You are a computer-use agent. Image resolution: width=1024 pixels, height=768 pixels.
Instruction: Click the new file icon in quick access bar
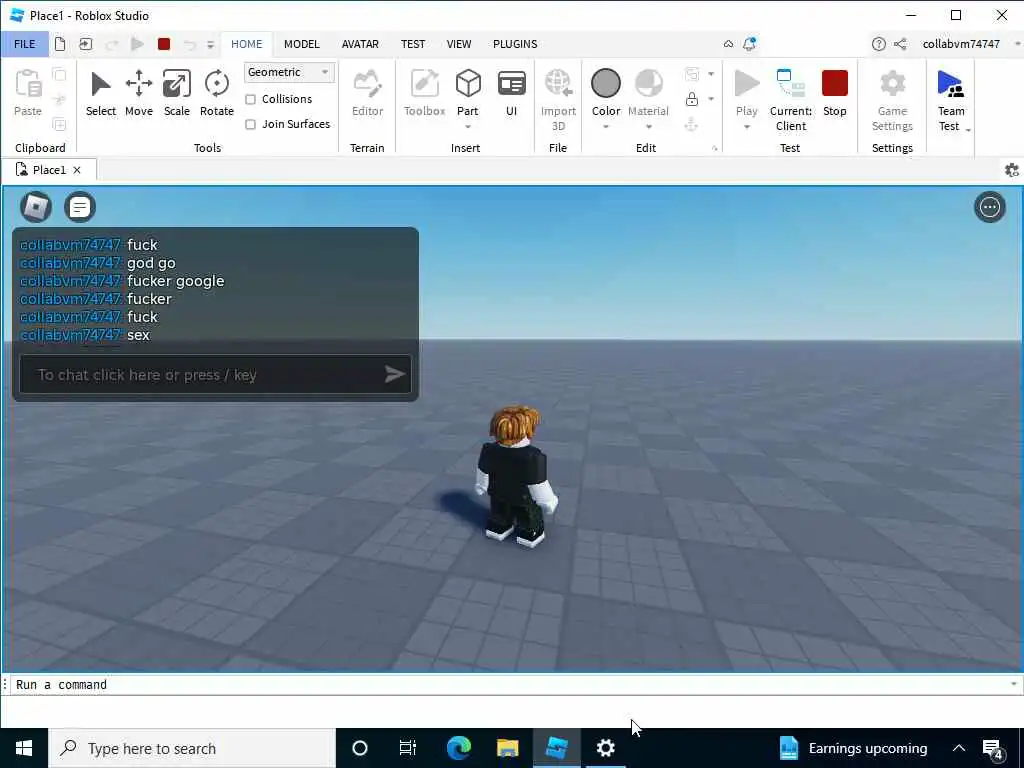click(60, 44)
